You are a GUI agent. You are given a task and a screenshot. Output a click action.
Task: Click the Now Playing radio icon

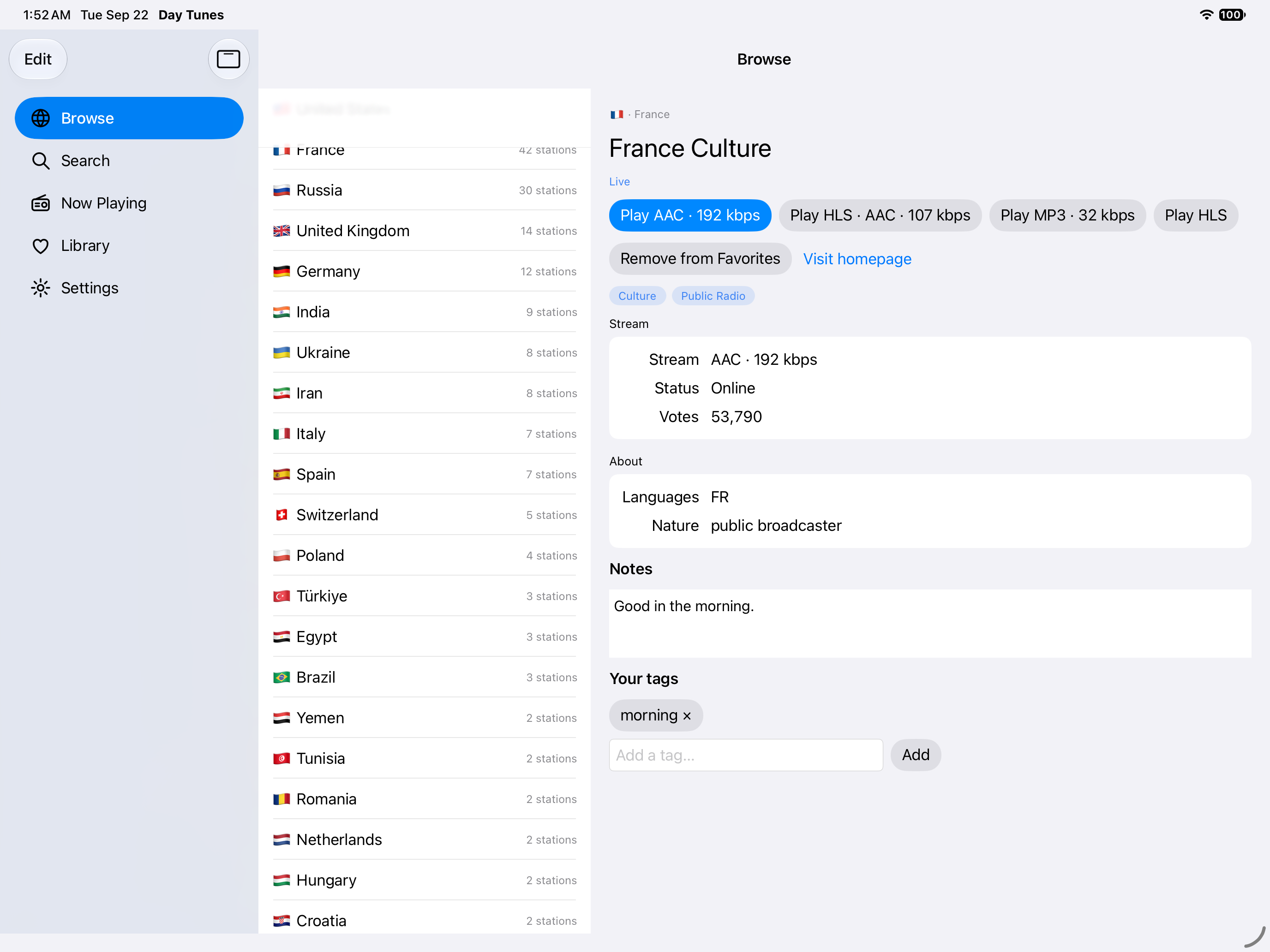click(41, 203)
